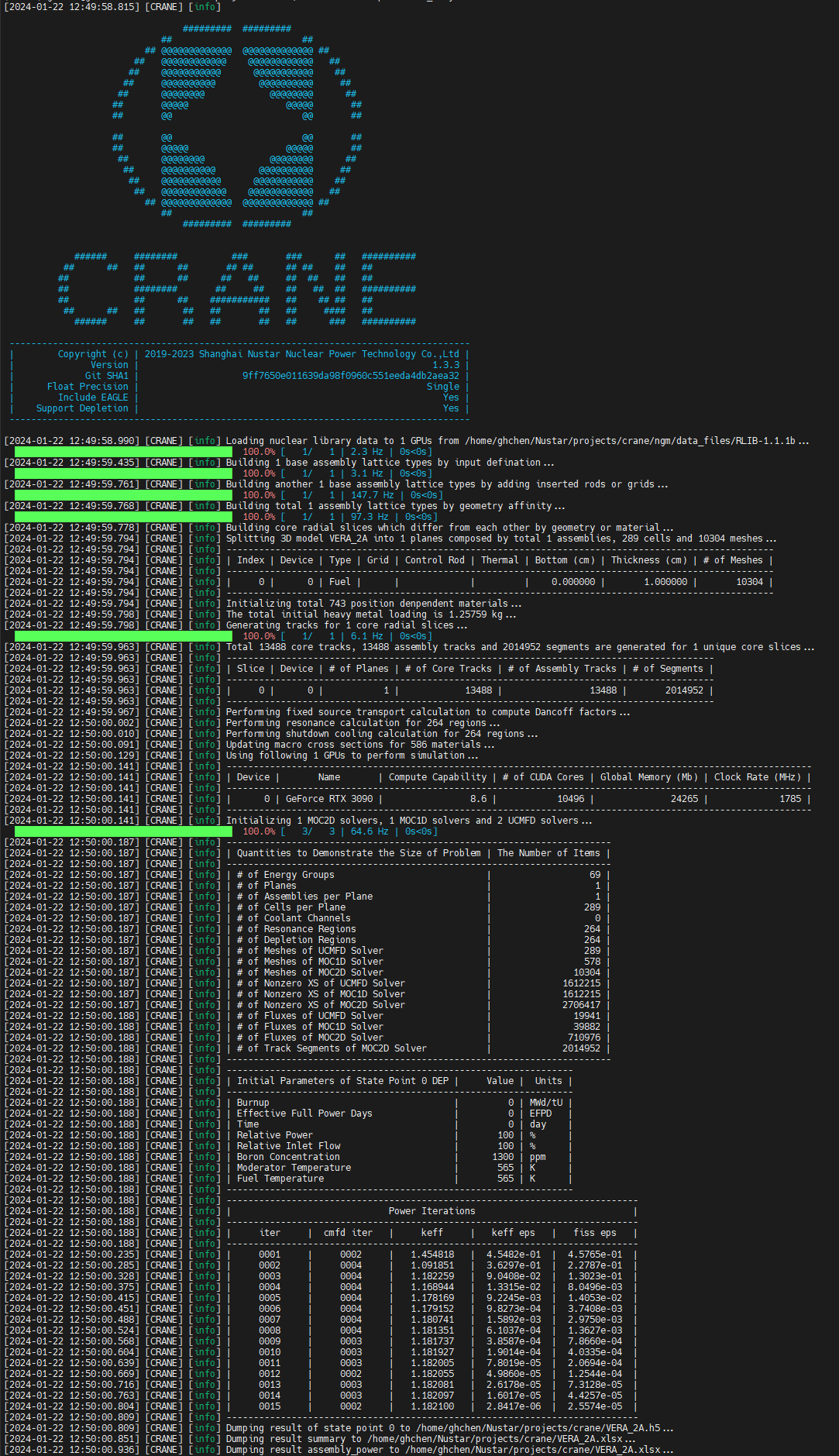This screenshot has height=1456, width=839.
Task: Click keff value 1.454818 of iteration 0001
Action: pos(432,1255)
